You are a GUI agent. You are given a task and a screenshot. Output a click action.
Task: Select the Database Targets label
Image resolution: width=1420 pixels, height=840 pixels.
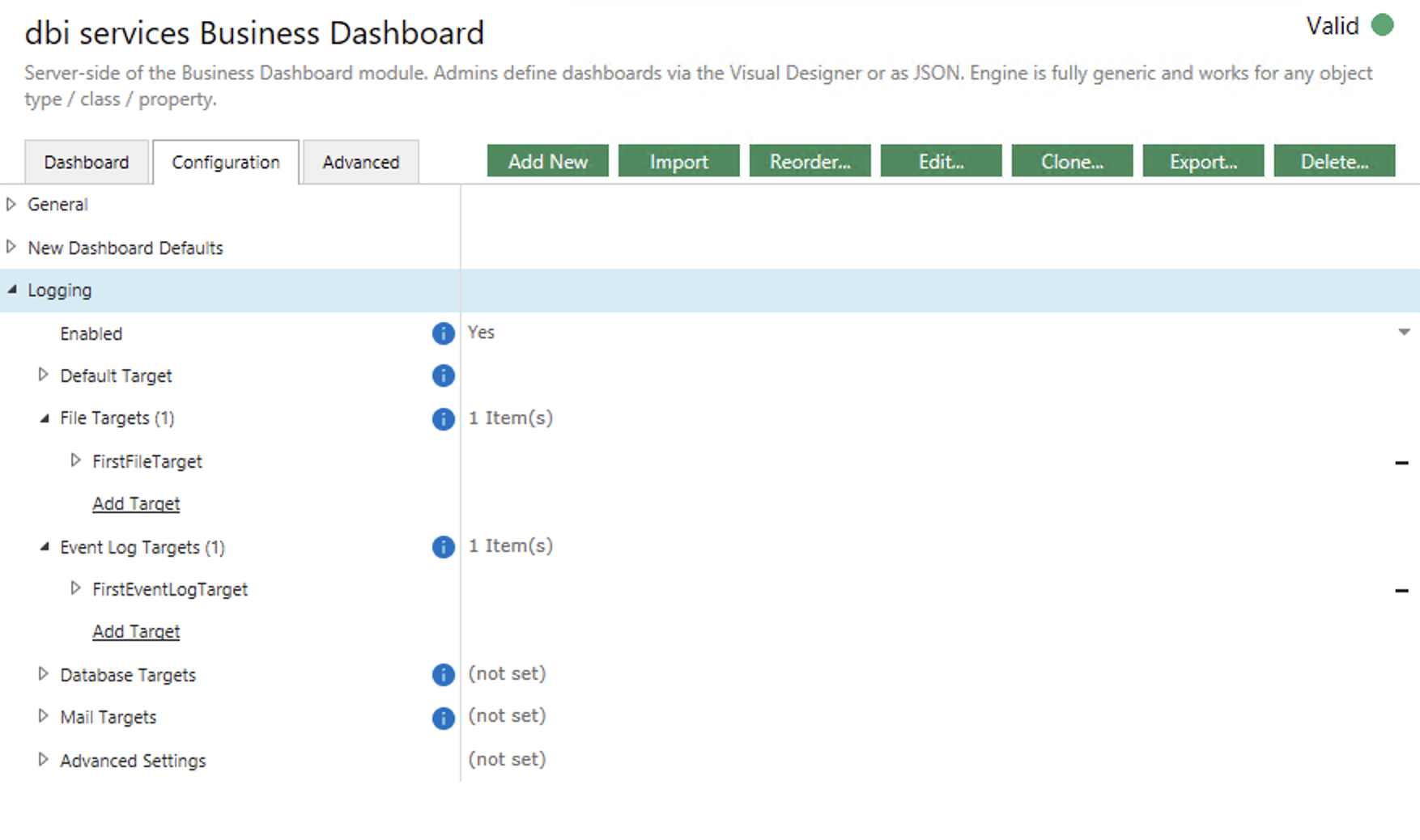(x=128, y=675)
